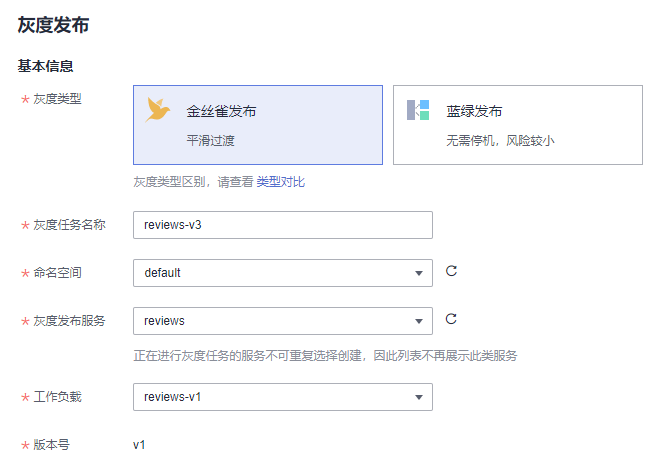The image size is (657, 468).
Task: Click the canary bird icon
Action: (x=159, y=109)
